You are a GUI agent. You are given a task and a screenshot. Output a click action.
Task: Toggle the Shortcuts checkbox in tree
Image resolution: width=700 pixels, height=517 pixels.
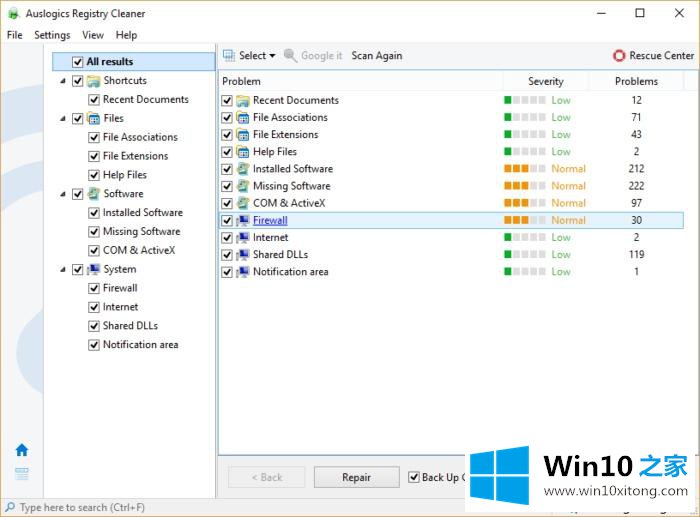[77, 81]
